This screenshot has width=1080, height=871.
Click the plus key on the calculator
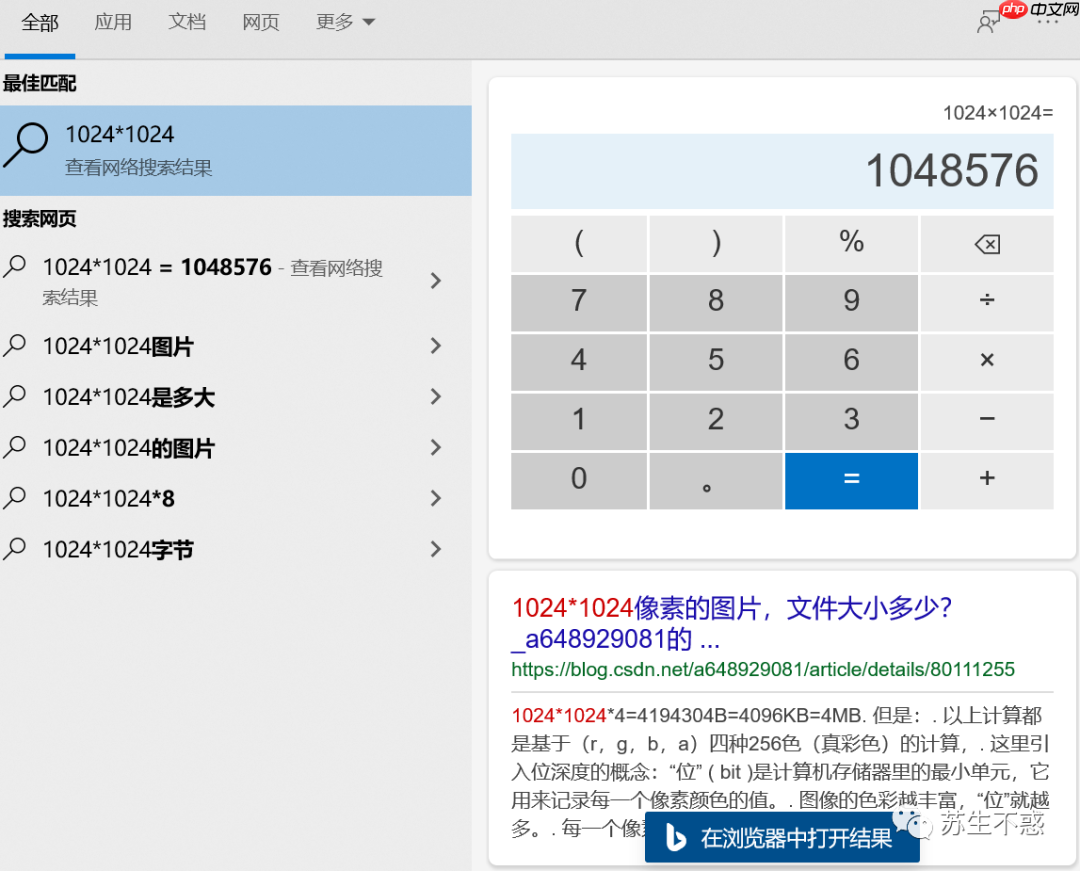(x=986, y=480)
